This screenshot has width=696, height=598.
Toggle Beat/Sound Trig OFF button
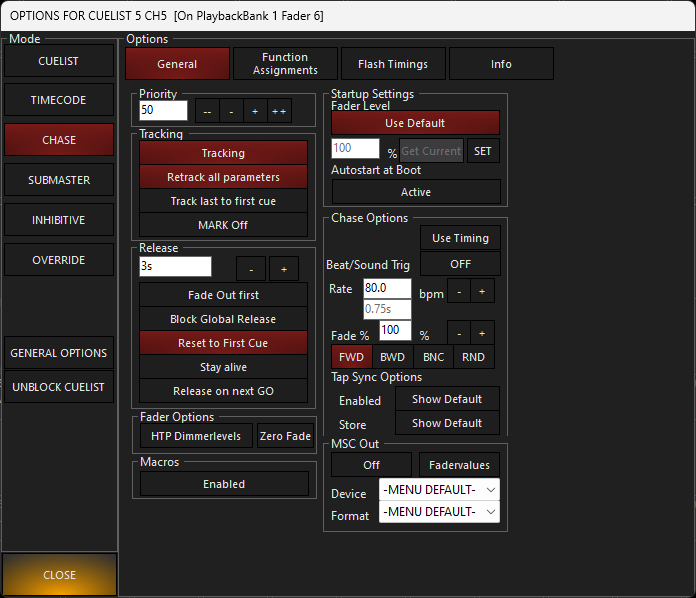[x=460, y=264]
